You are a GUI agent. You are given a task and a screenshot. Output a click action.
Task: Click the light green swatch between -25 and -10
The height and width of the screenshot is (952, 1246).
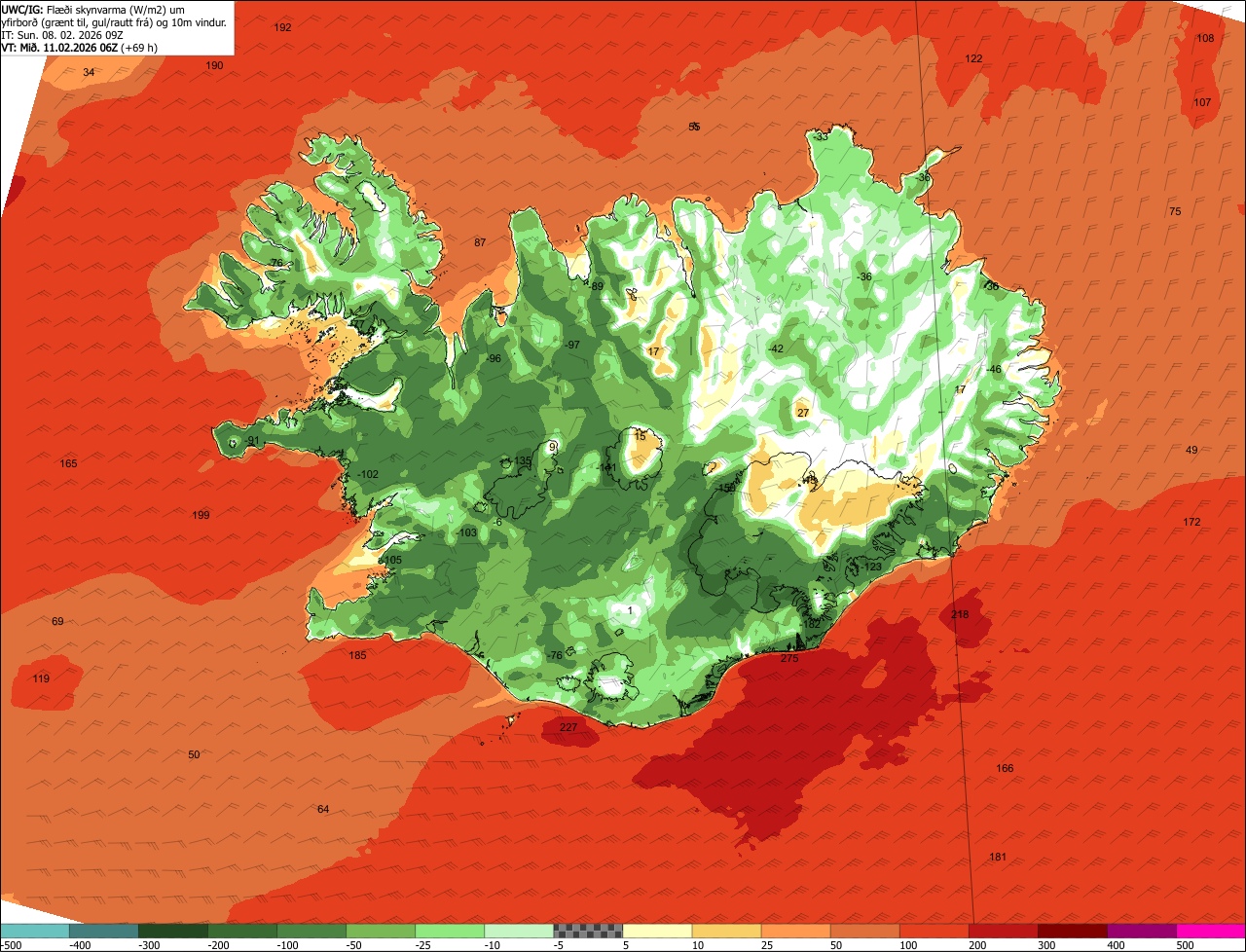[450, 931]
